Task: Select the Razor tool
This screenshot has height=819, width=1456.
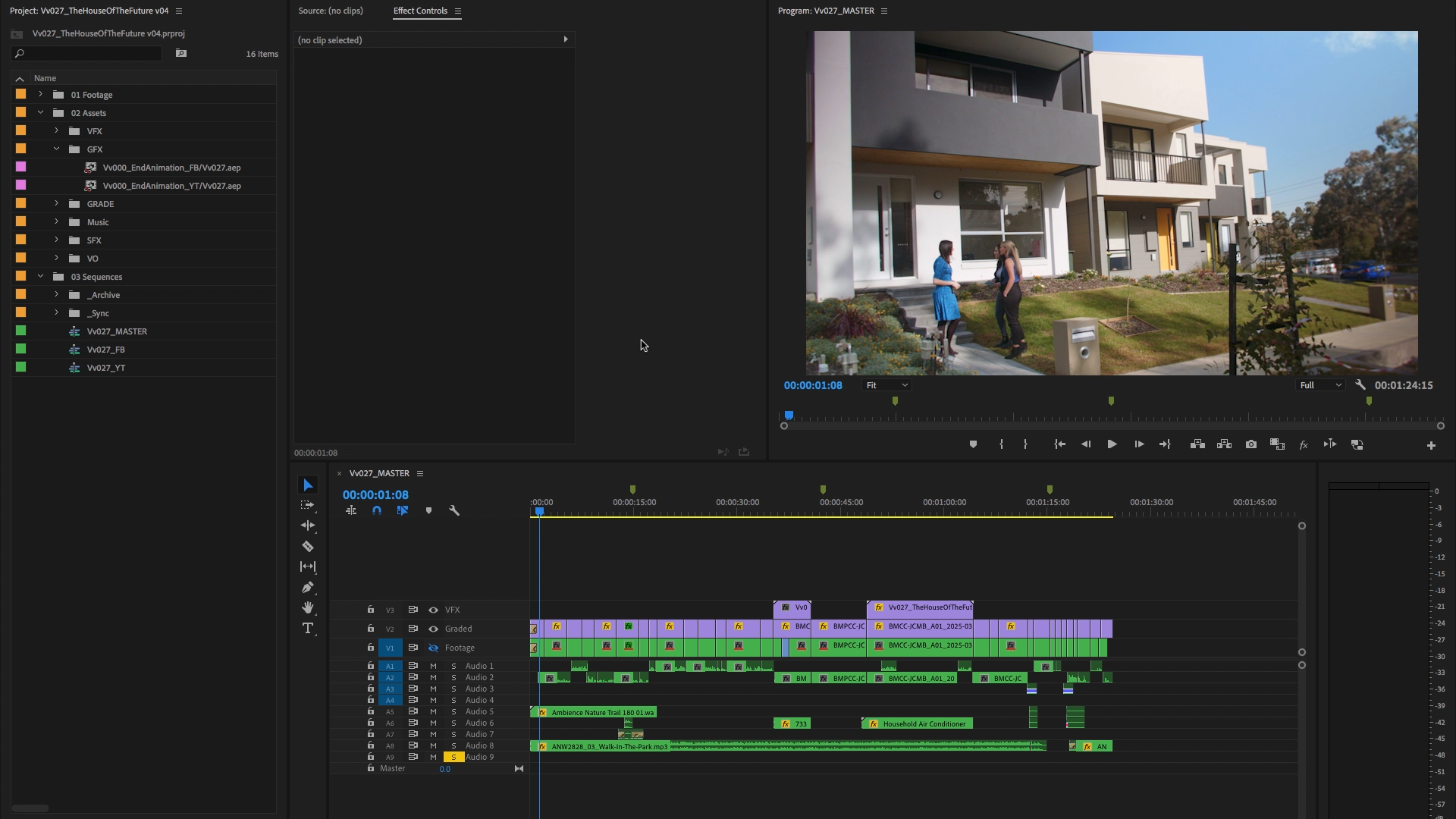Action: click(x=308, y=546)
